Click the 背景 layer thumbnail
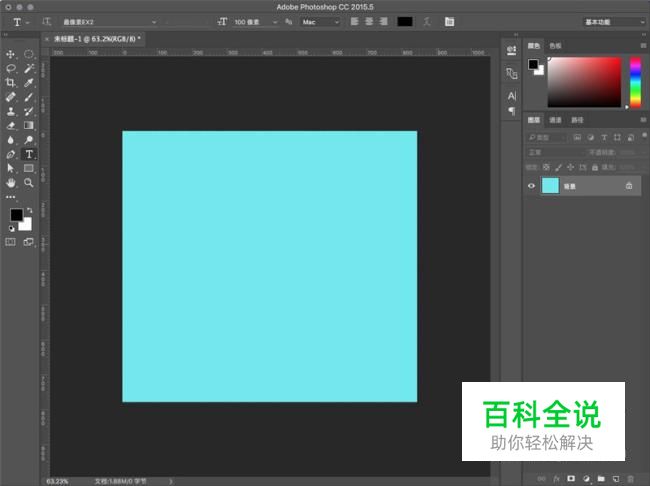This screenshot has width=650, height=486. pyautogui.click(x=550, y=186)
